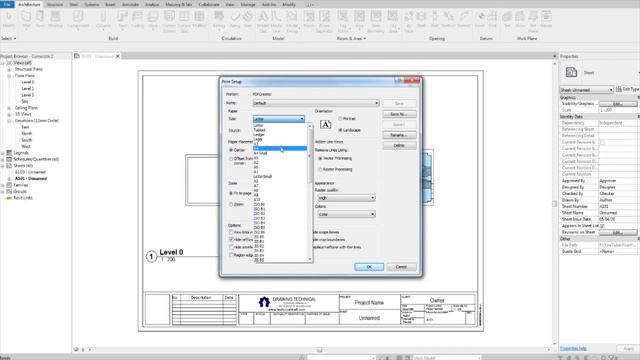
Task: Click the paper size list scrollbar
Action: [310, 192]
